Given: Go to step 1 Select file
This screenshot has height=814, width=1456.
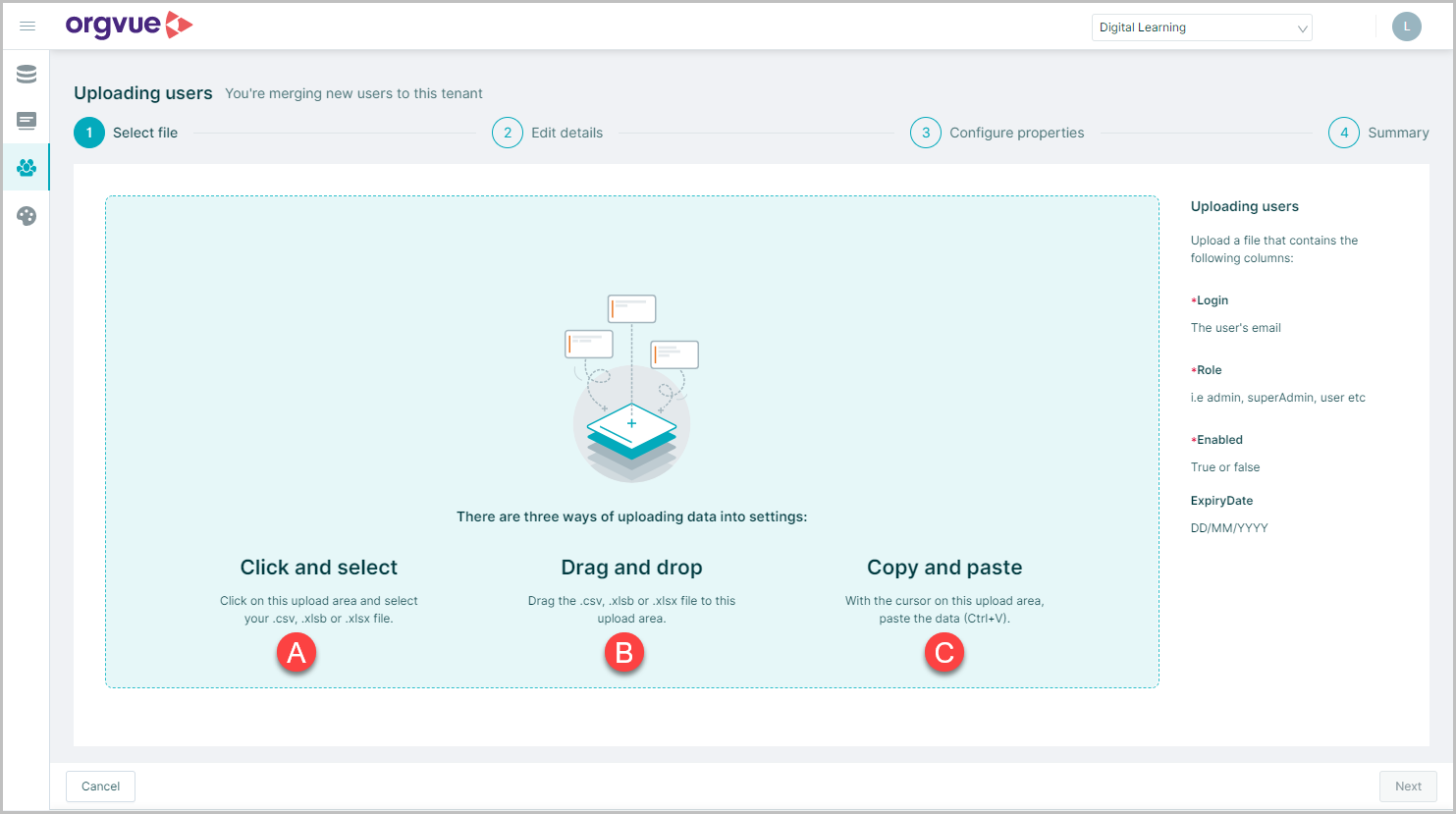Looking at the screenshot, I should [126, 133].
